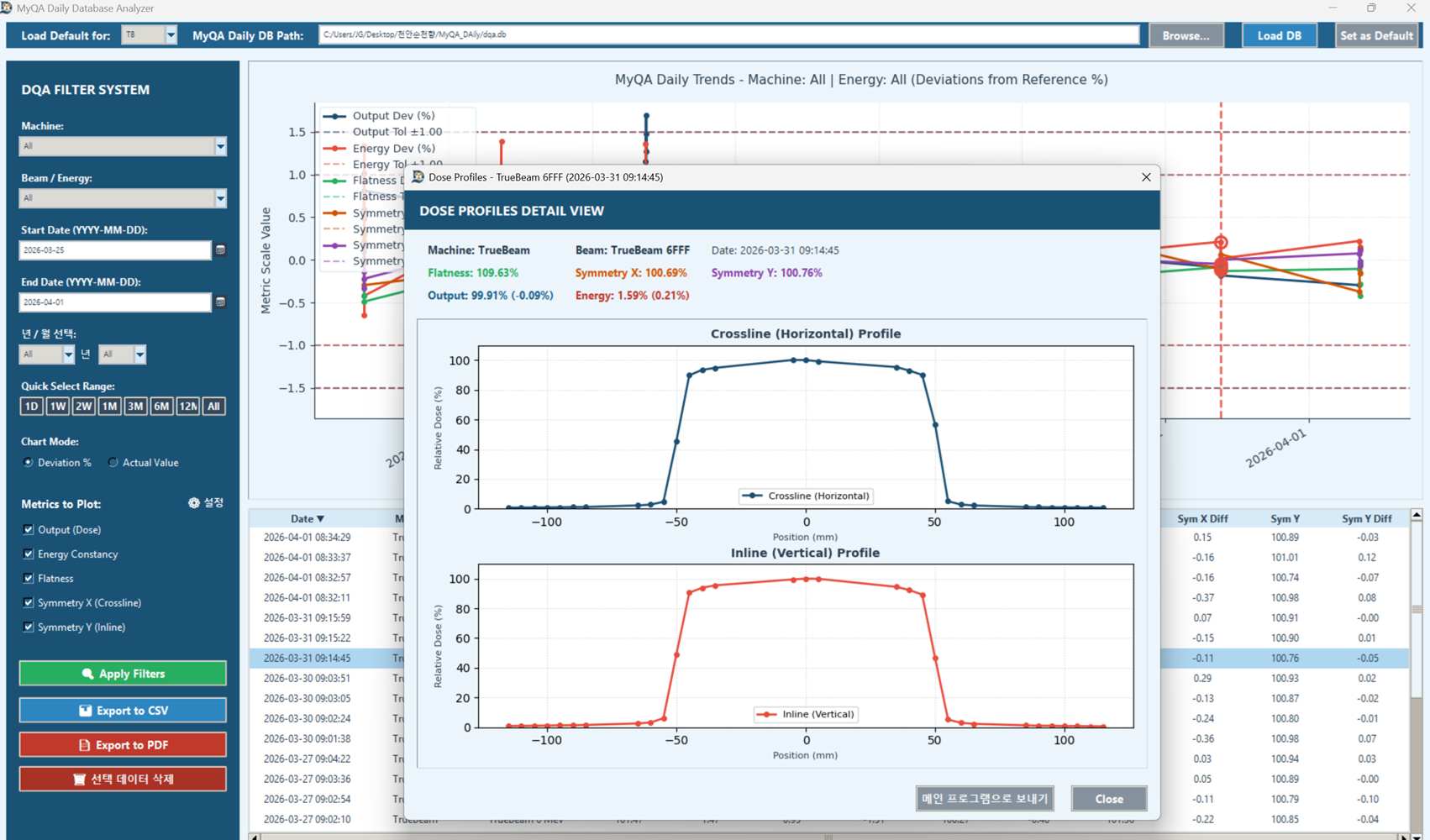Open the year selection dropdown
The width and height of the screenshot is (1430, 840).
[x=68, y=354]
